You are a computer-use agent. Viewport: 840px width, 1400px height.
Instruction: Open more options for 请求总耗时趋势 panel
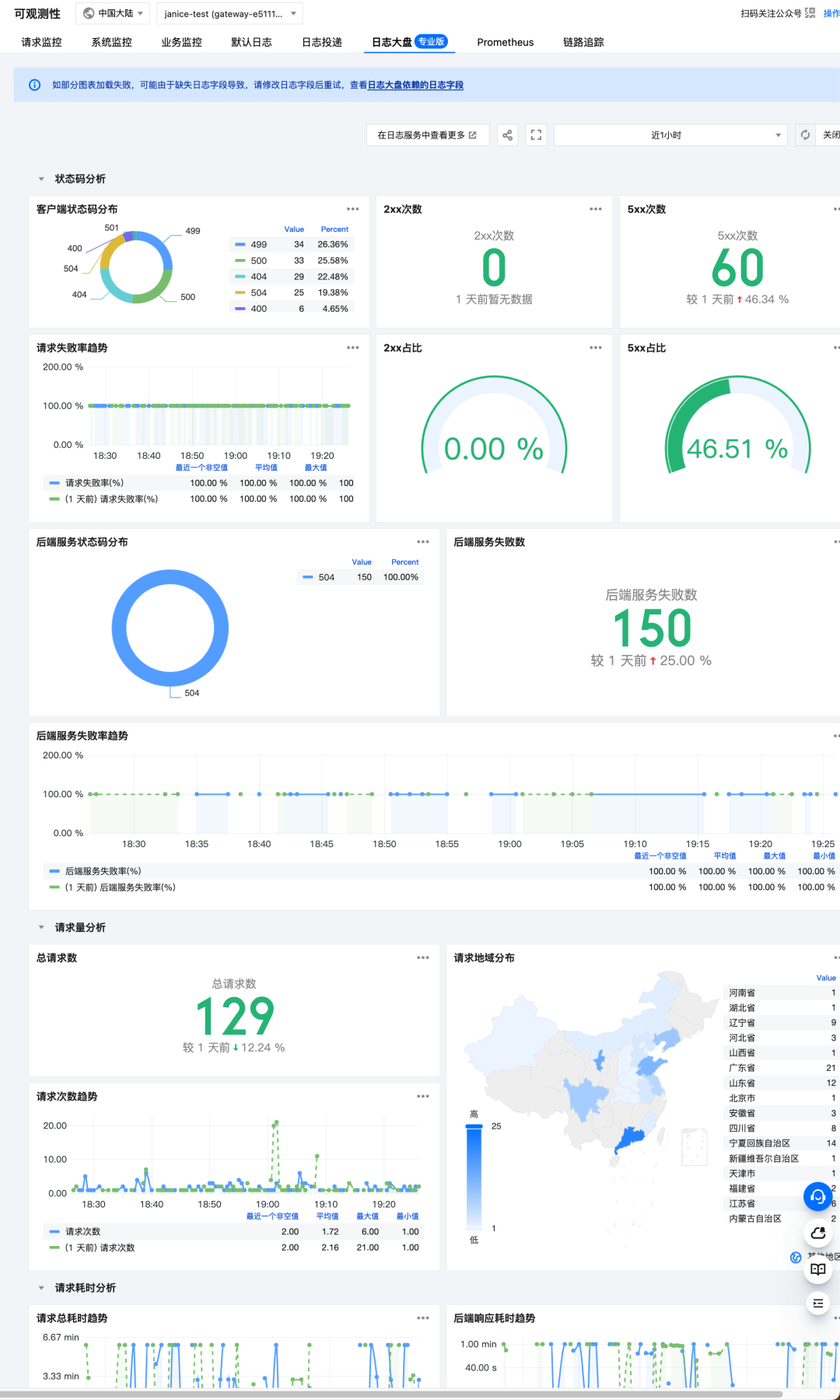[x=423, y=1318]
